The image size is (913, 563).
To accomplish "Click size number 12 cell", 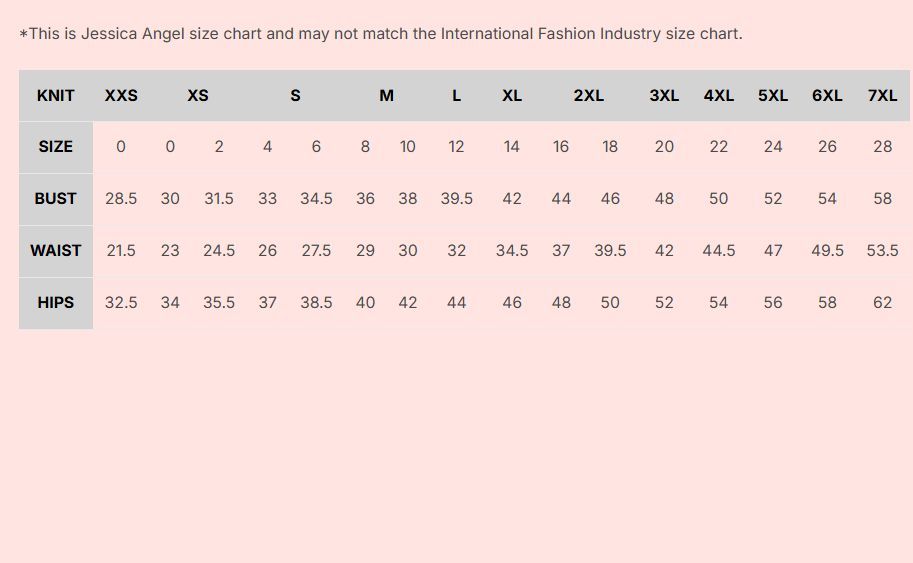I will (x=456, y=147).
